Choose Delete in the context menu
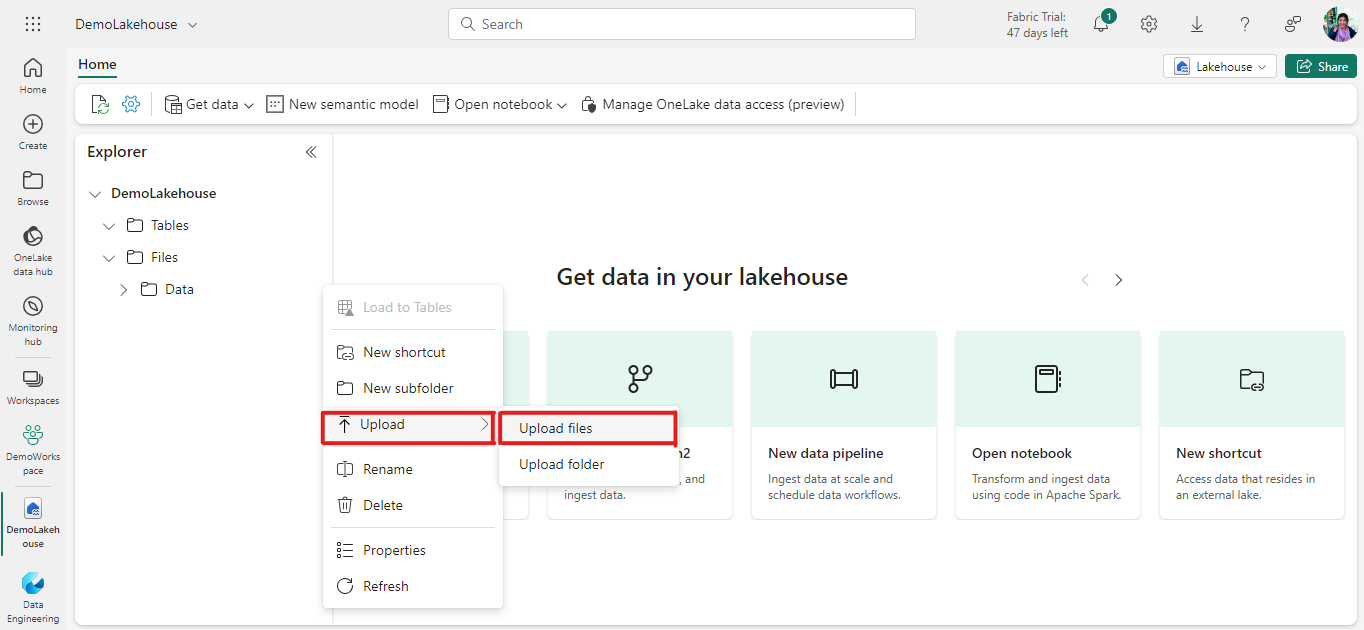 (x=412, y=505)
